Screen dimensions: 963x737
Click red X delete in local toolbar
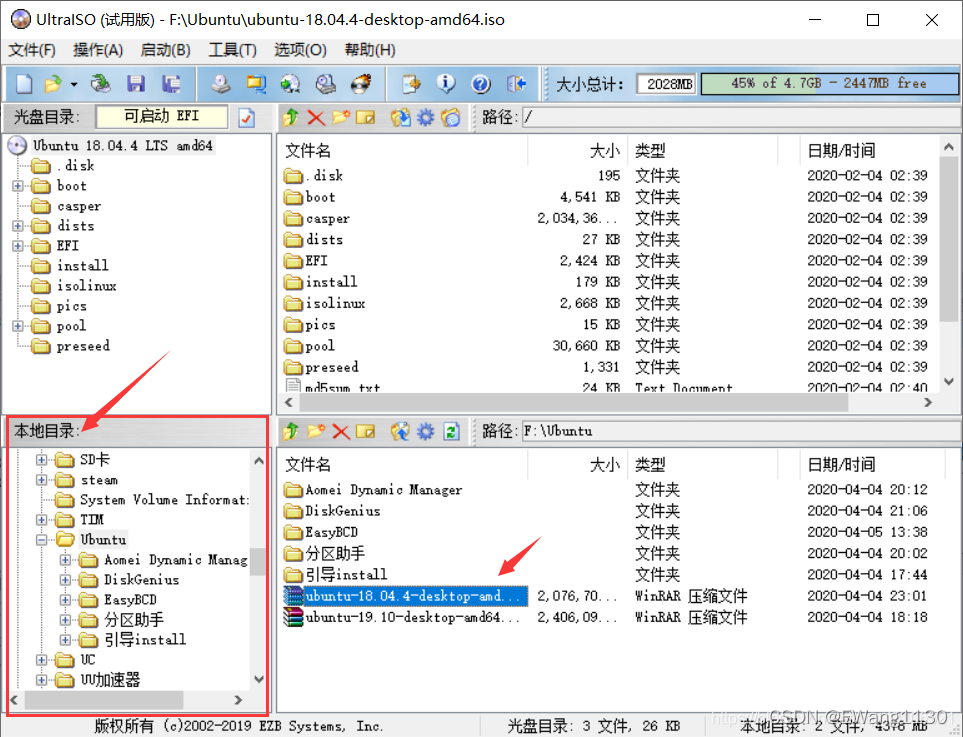pos(341,432)
